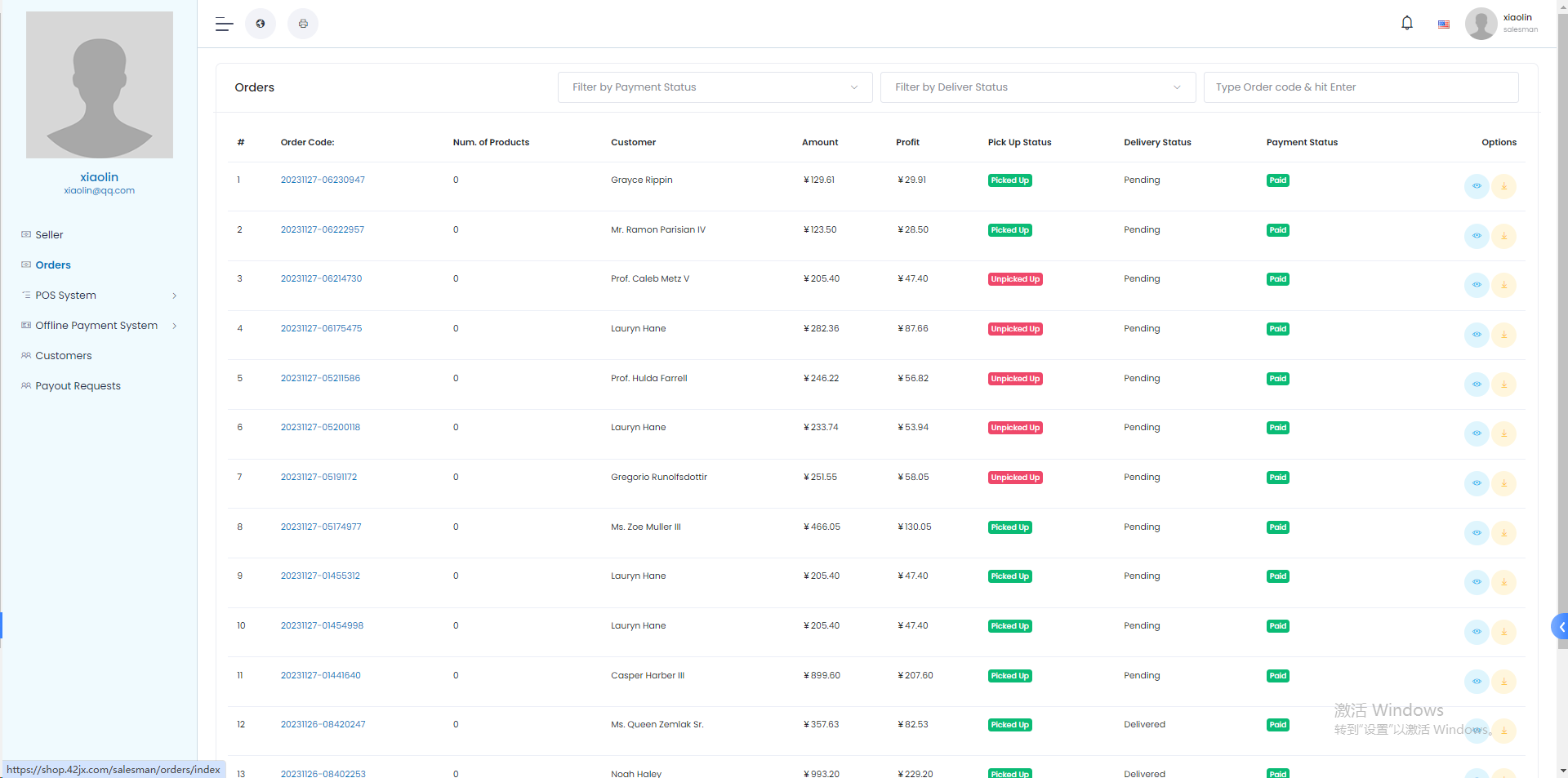Click order code 20231126-08420247 link

323,724
